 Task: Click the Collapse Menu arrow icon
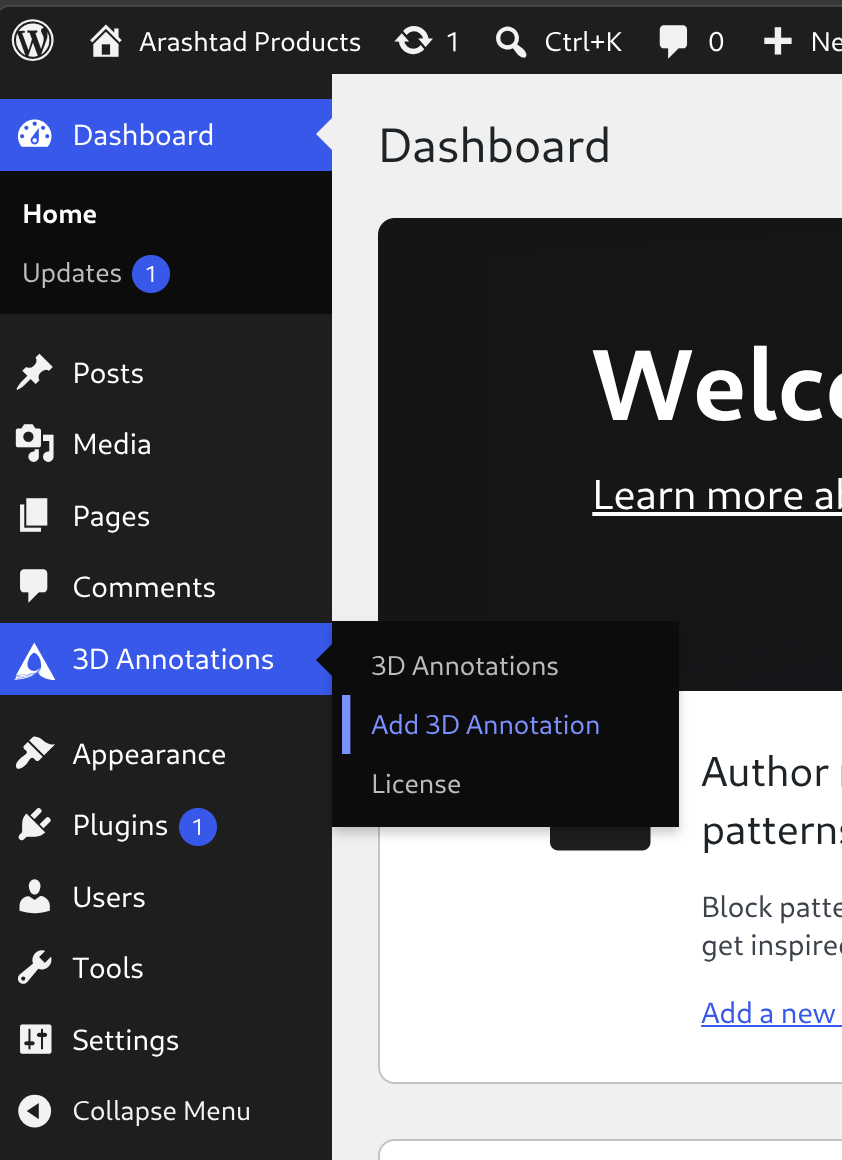pyautogui.click(x=35, y=1110)
